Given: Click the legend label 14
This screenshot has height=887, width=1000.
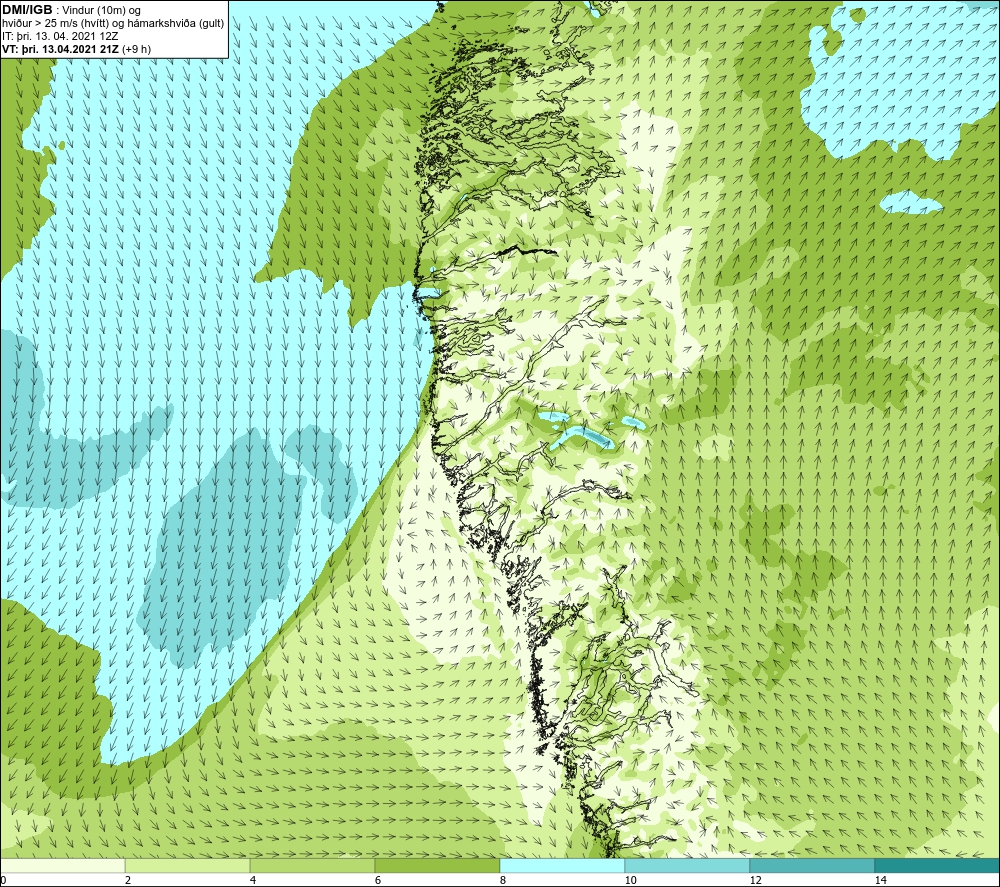Looking at the screenshot, I should pyautogui.click(x=880, y=881).
